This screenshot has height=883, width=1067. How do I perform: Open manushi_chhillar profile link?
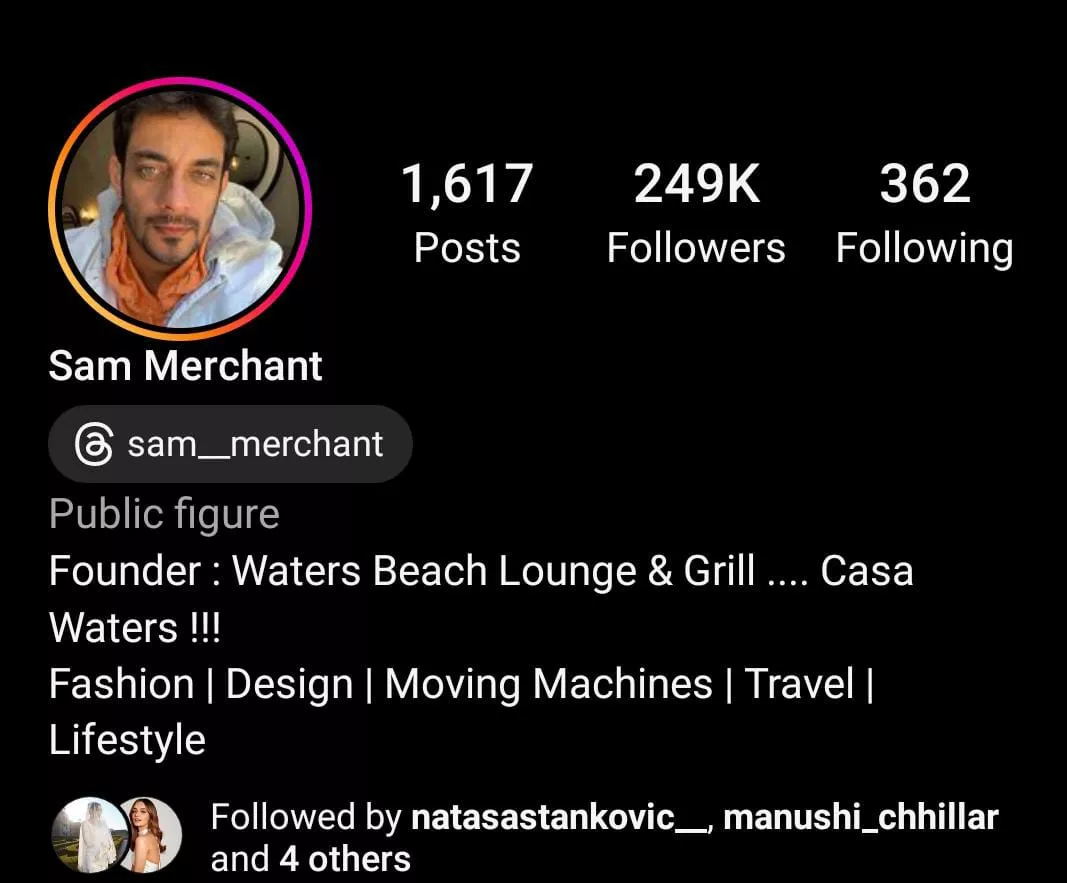point(861,817)
